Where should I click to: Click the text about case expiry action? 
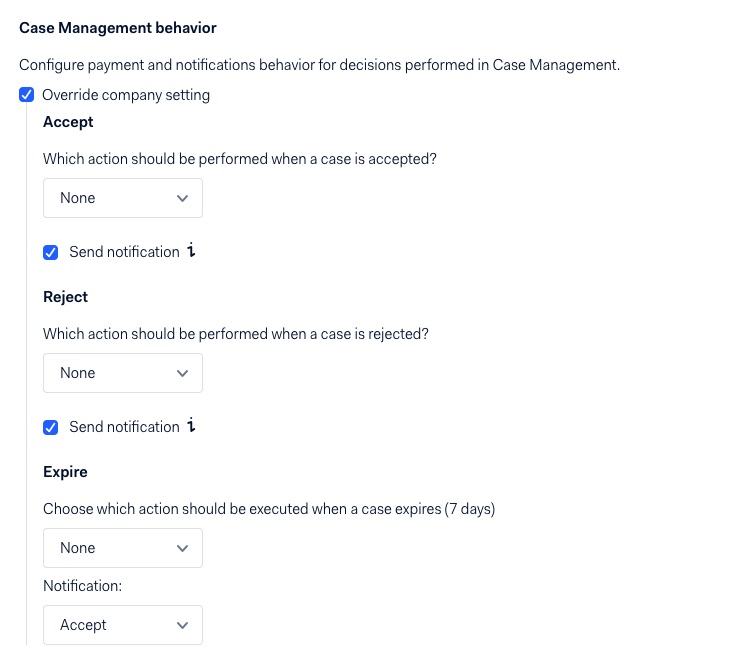(x=269, y=509)
